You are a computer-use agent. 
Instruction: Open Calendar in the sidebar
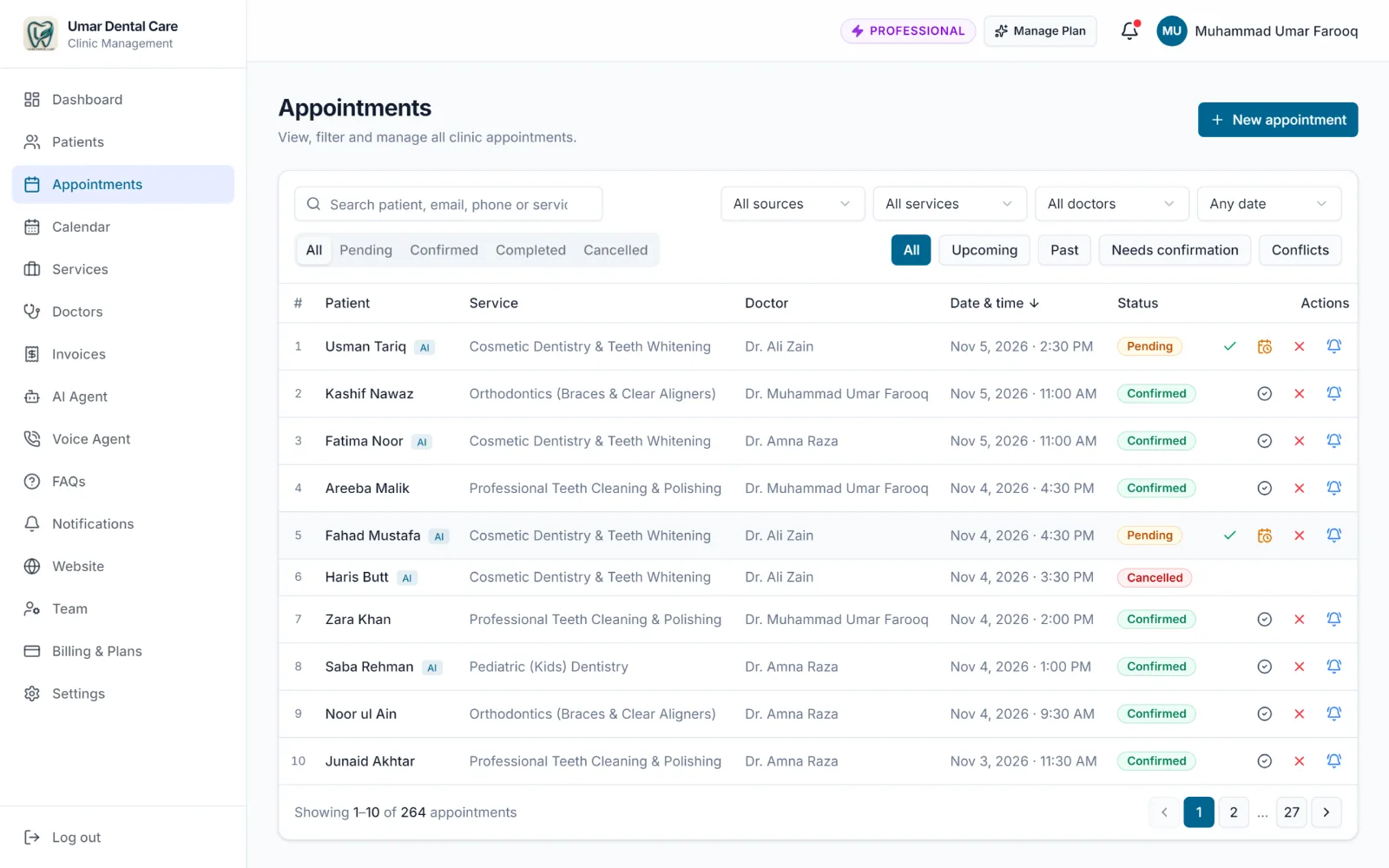123,227
